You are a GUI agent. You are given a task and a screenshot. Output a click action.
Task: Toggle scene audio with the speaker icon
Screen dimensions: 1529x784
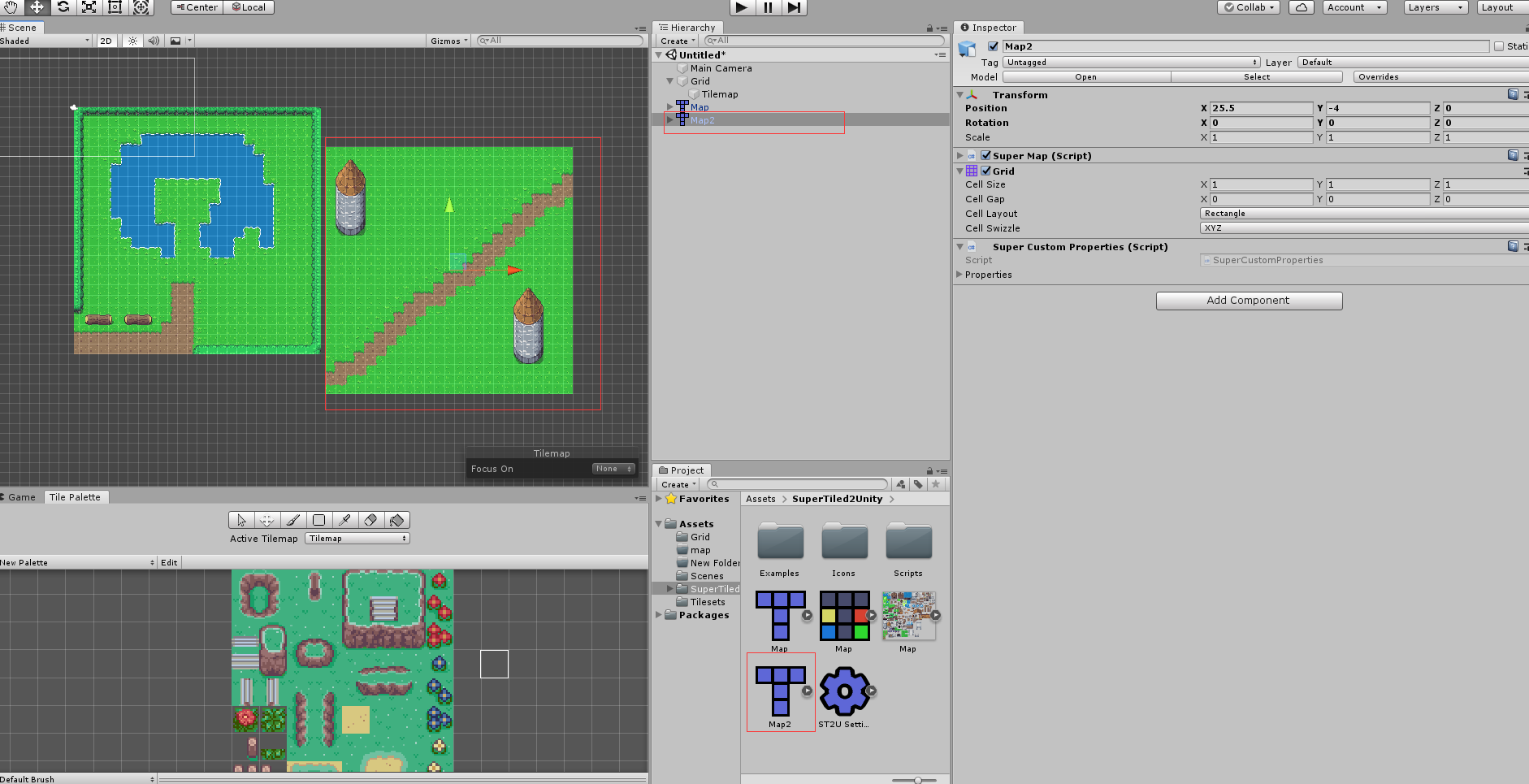click(153, 41)
